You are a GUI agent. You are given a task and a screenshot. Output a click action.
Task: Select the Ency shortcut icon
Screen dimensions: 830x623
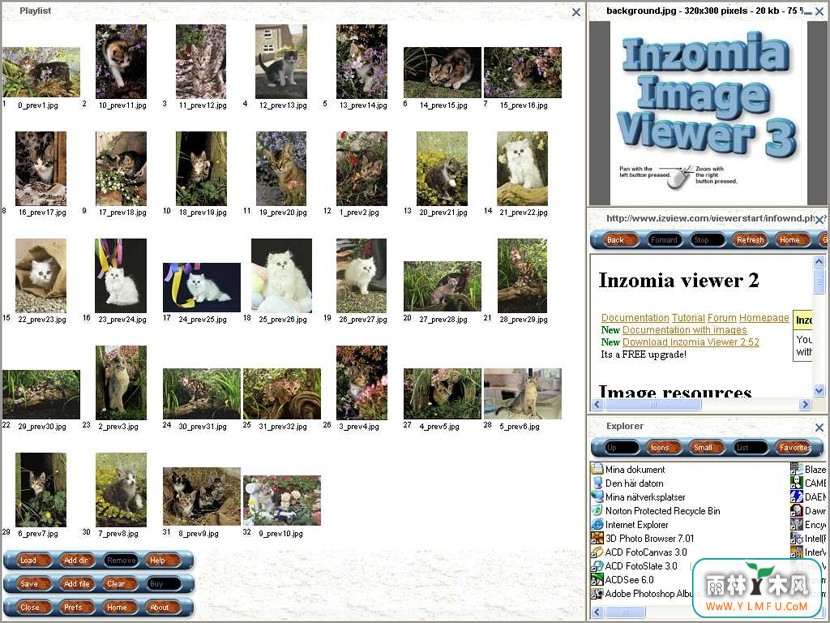[796, 524]
